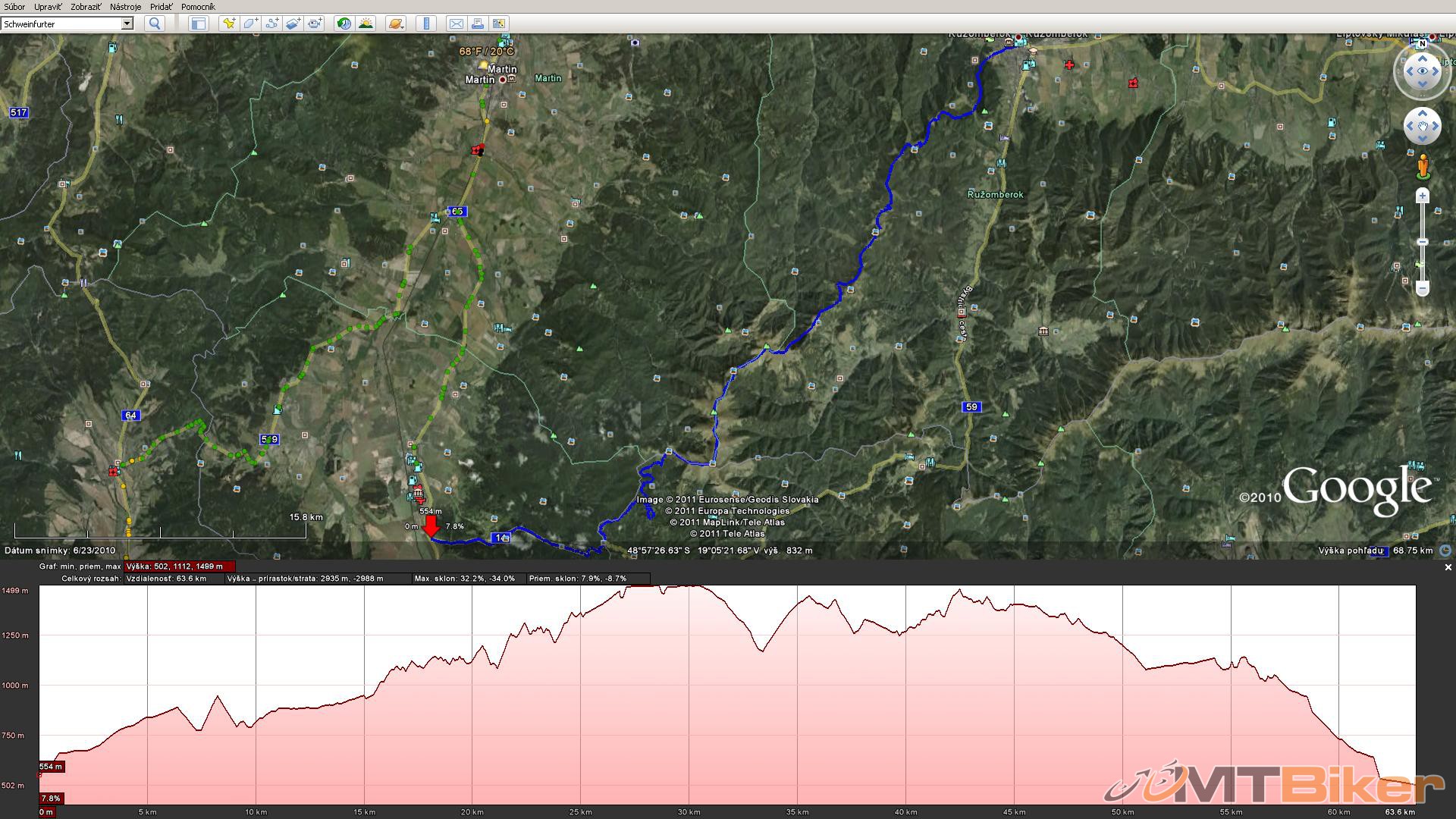Expand the Schweinfurter search combo box
The image size is (1456, 819).
(127, 24)
